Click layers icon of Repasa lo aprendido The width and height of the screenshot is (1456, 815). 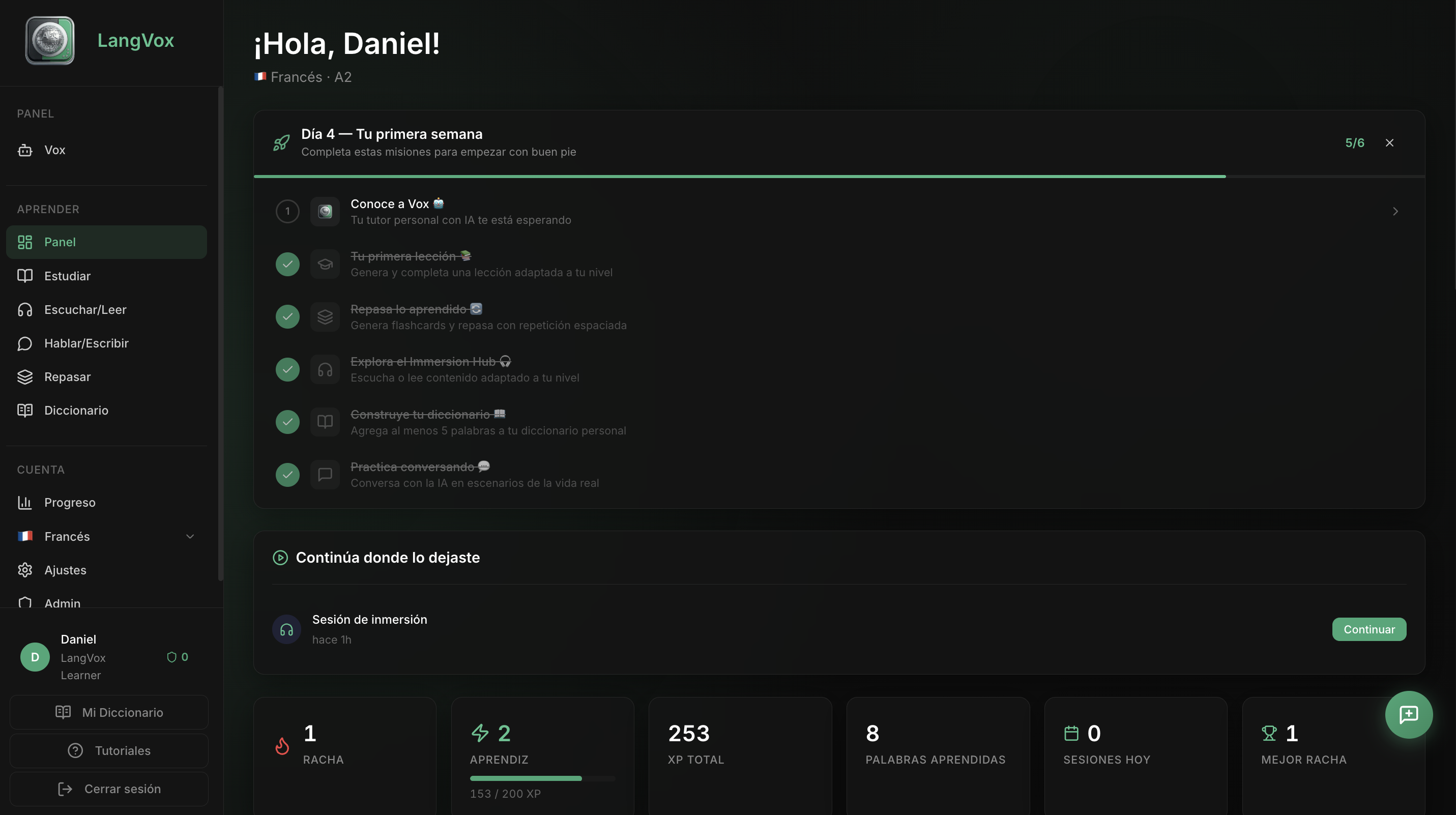point(325,316)
